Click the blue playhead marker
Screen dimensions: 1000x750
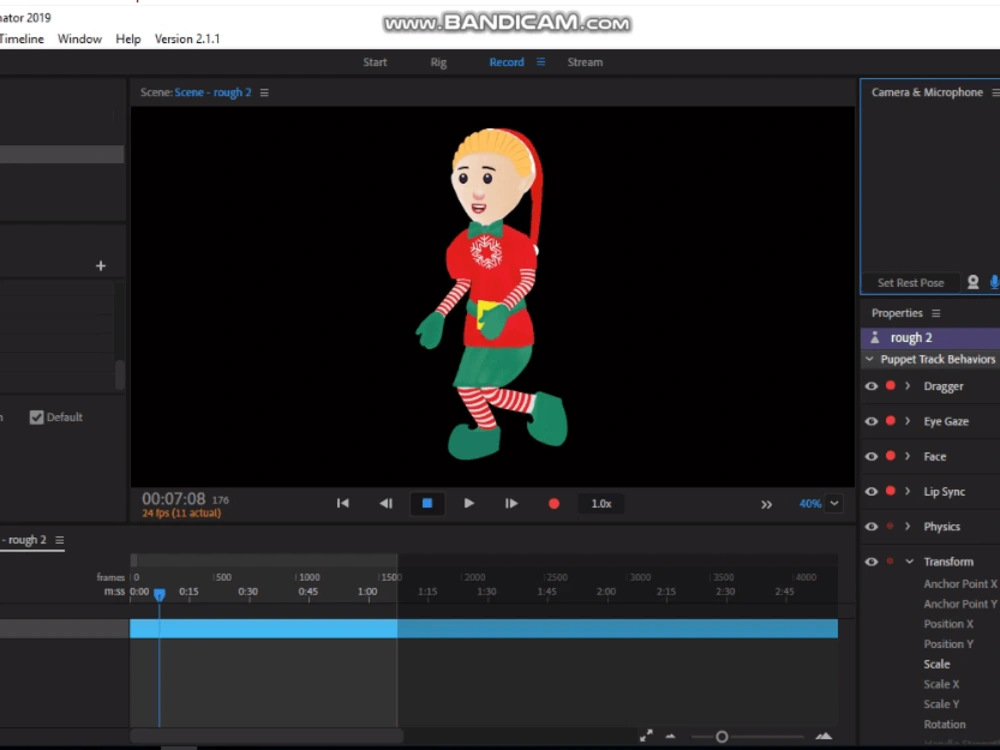pyautogui.click(x=159, y=594)
